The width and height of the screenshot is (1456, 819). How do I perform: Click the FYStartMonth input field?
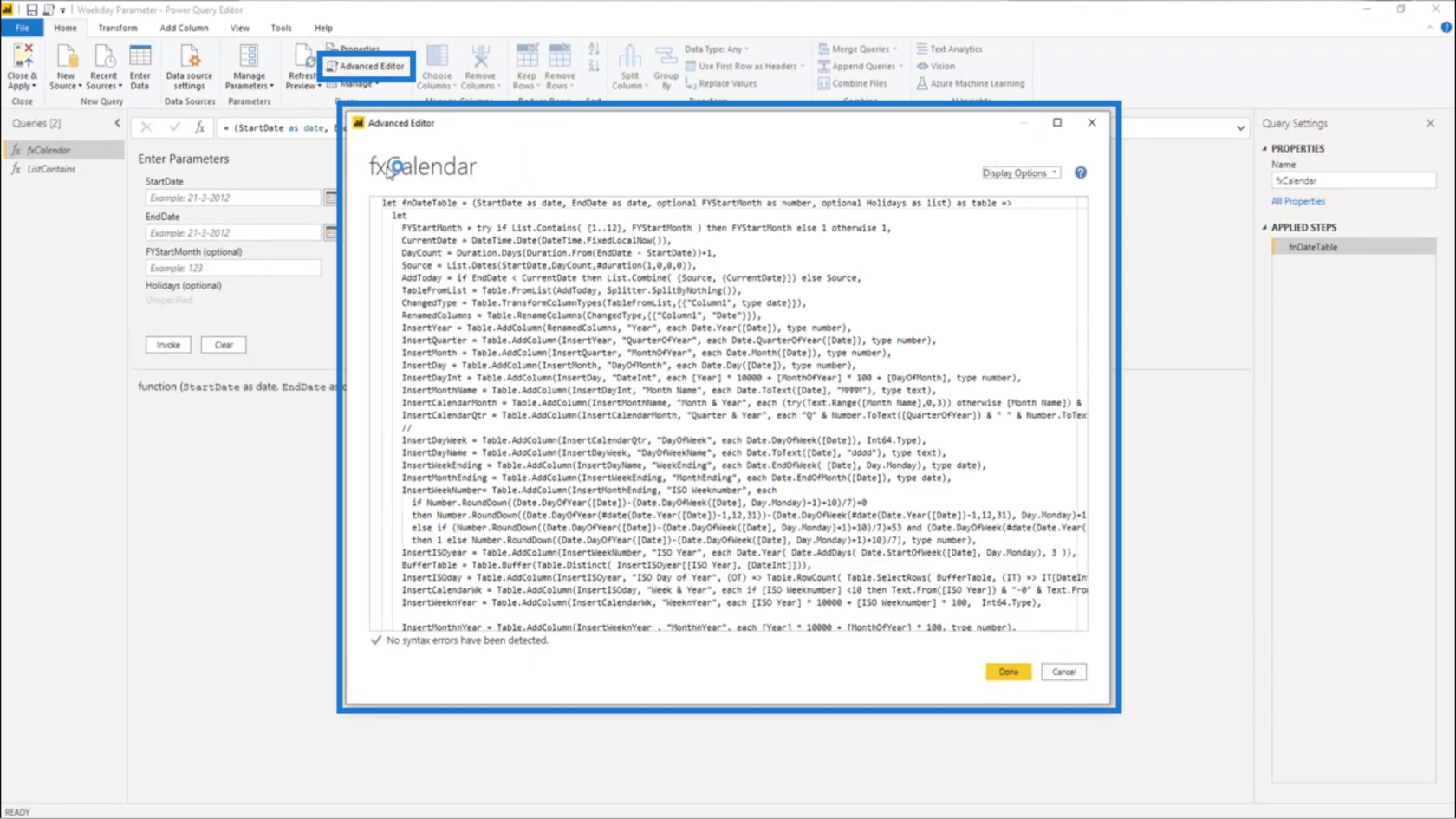(233, 269)
